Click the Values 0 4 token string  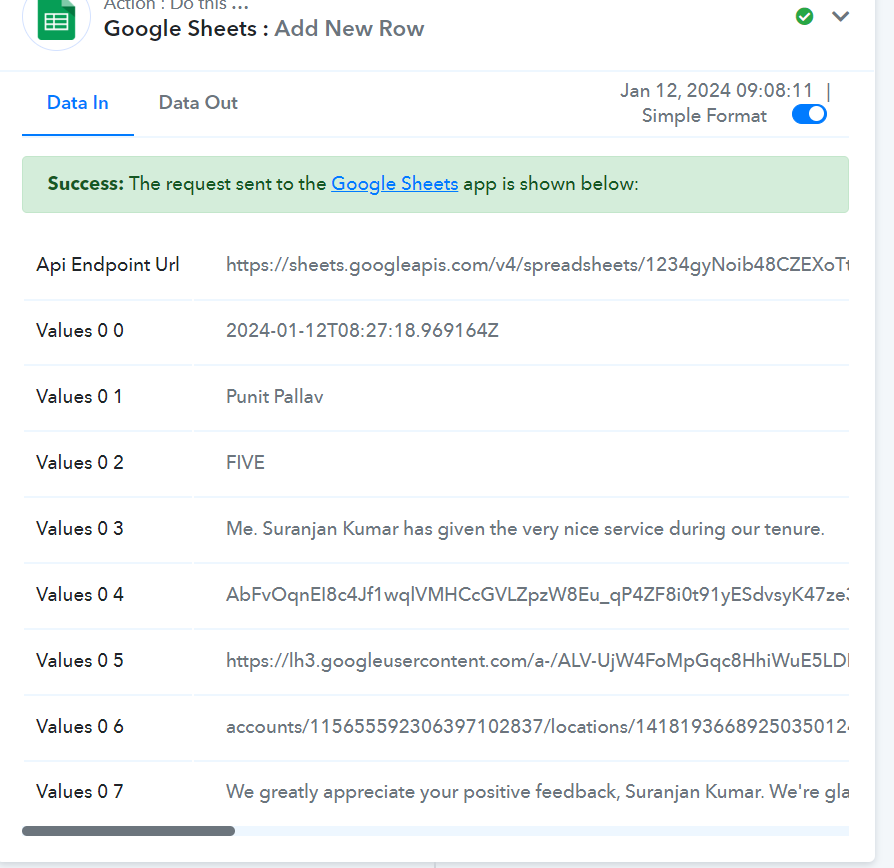click(x=537, y=595)
